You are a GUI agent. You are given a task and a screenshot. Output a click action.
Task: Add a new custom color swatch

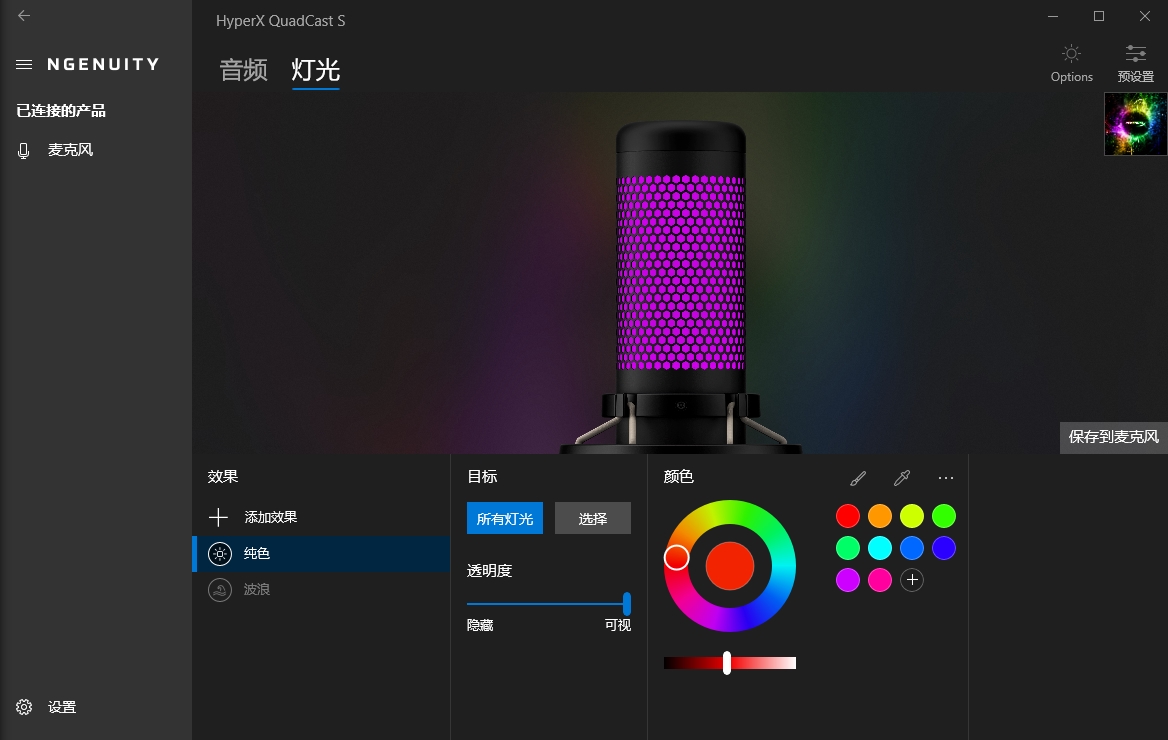pos(912,580)
